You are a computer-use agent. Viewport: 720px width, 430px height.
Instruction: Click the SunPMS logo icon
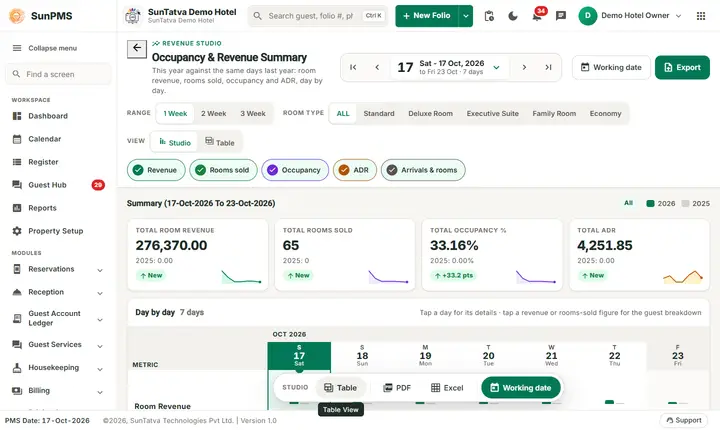click(x=17, y=16)
